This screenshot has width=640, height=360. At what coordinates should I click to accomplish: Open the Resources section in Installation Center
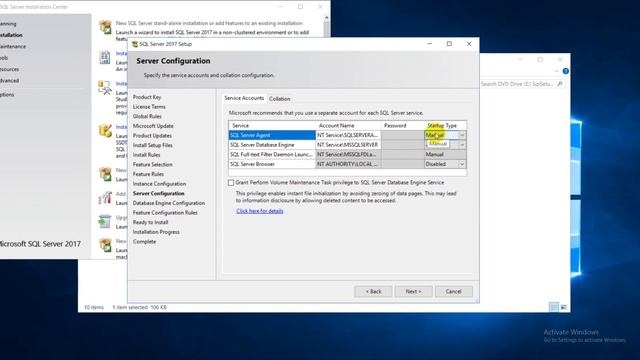point(9,69)
